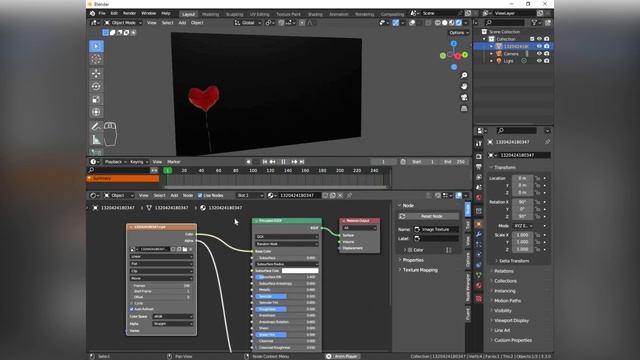Open the Object Data properties tab icon
The height and width of the screenshot is (360, 640).
[479, 275]
